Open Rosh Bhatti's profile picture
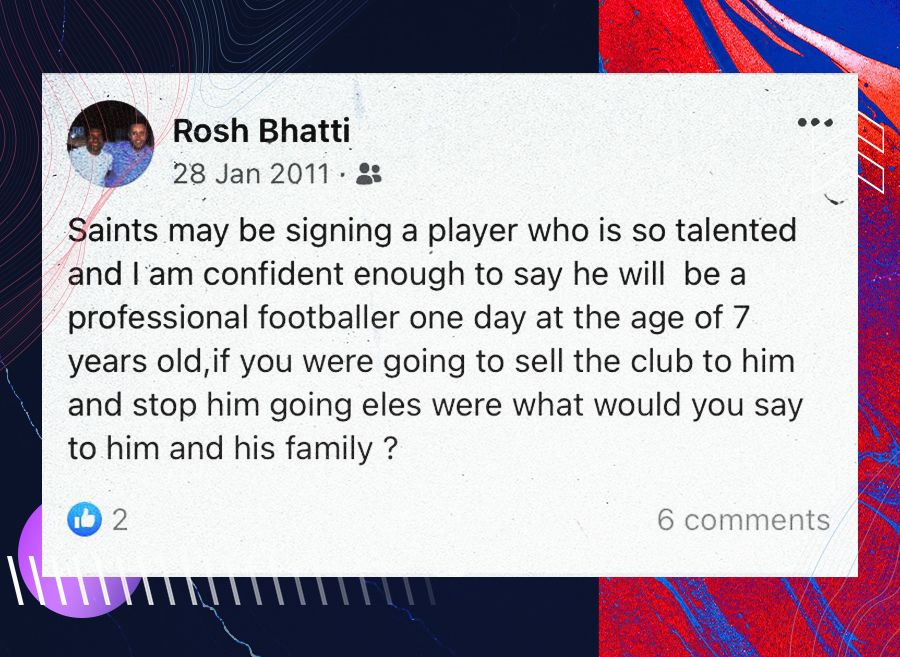 tap(110, 145)
